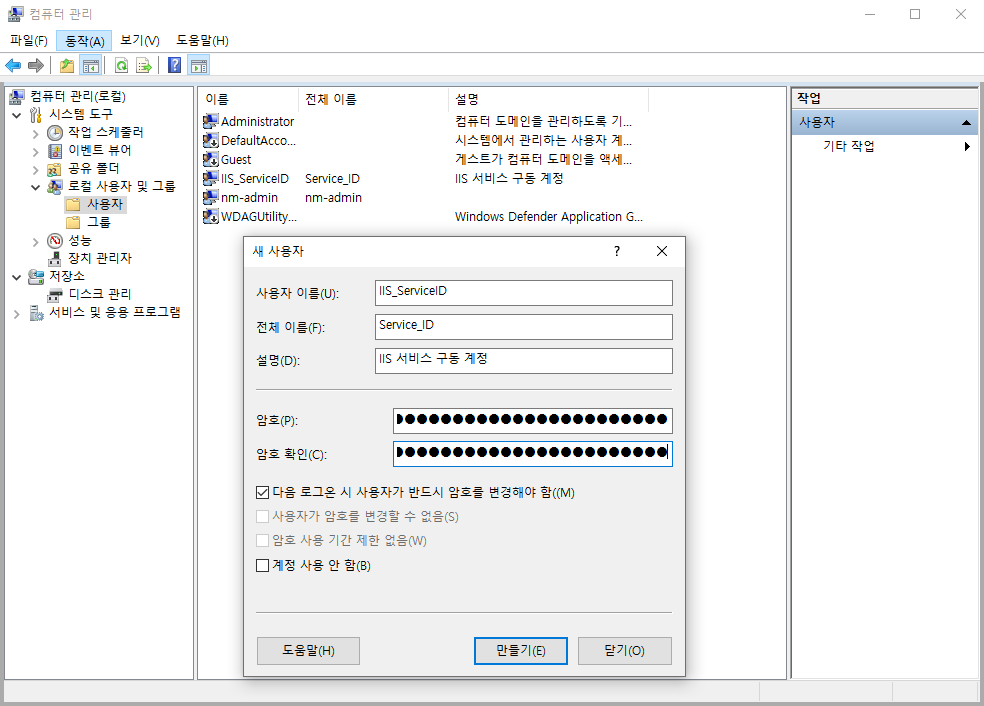Expand the 공유 폴더 tree node
This screenshot has width=984, height=706.
coord(36,170)
